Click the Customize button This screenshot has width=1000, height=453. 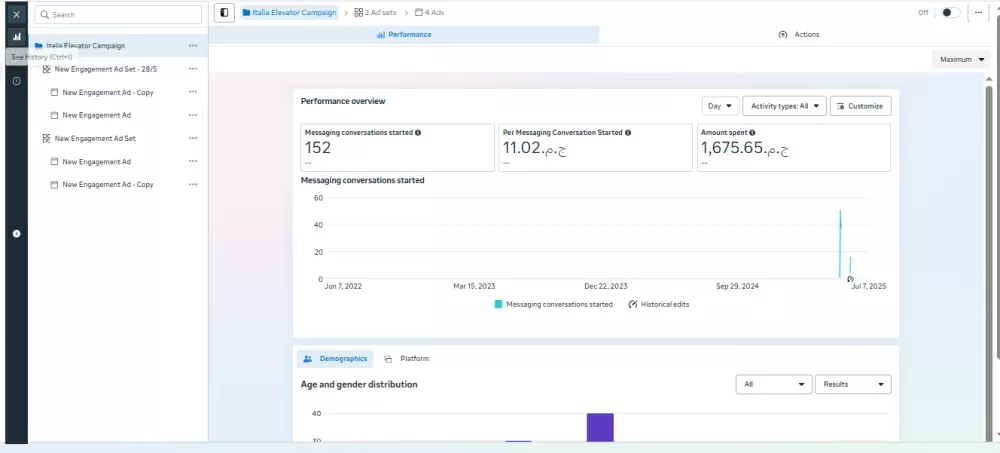(860, 106)
